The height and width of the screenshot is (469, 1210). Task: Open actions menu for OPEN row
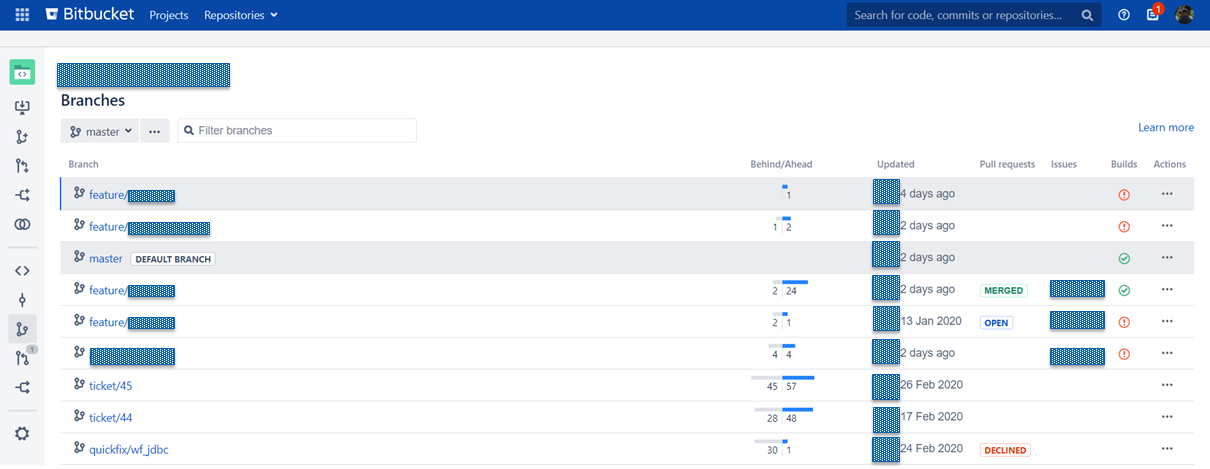(1167, 322)
